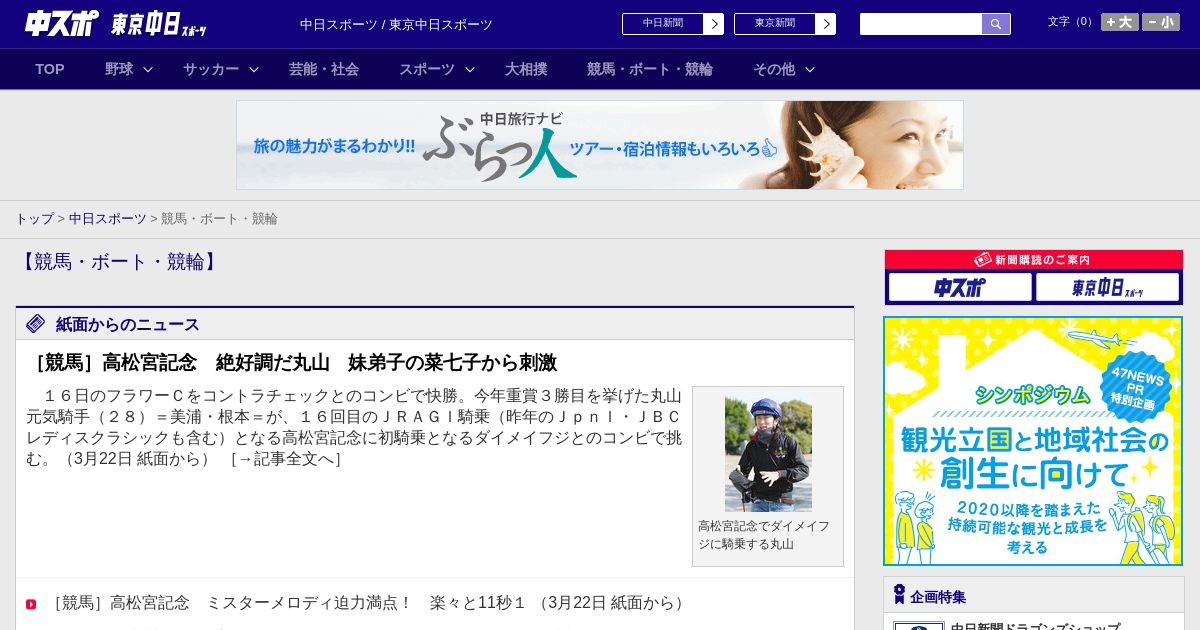Increase text size with 大 button
The image size is (1200, 630).
pyautogui.click(x=1120, y=22)
